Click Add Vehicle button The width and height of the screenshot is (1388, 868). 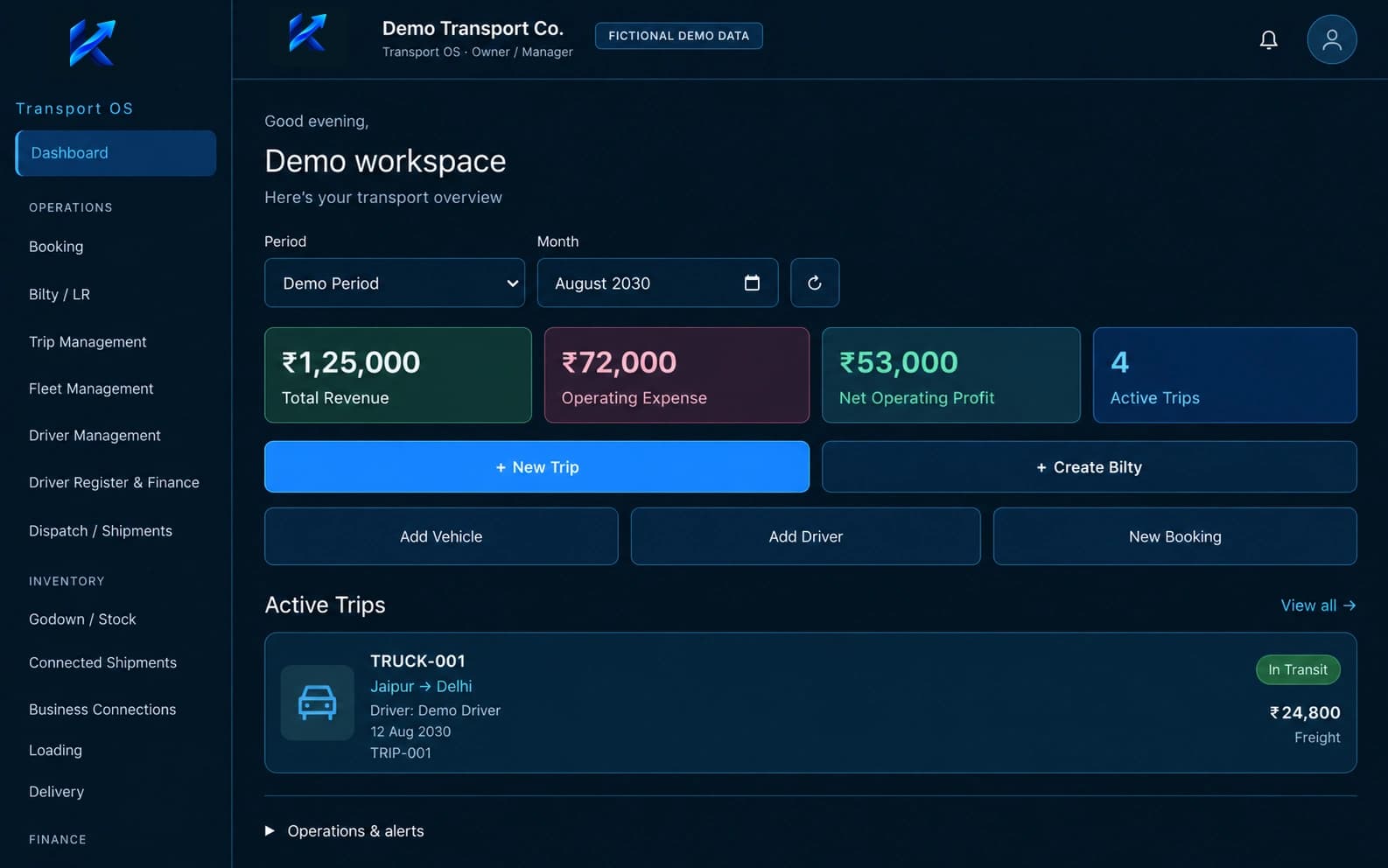[441, 536]
